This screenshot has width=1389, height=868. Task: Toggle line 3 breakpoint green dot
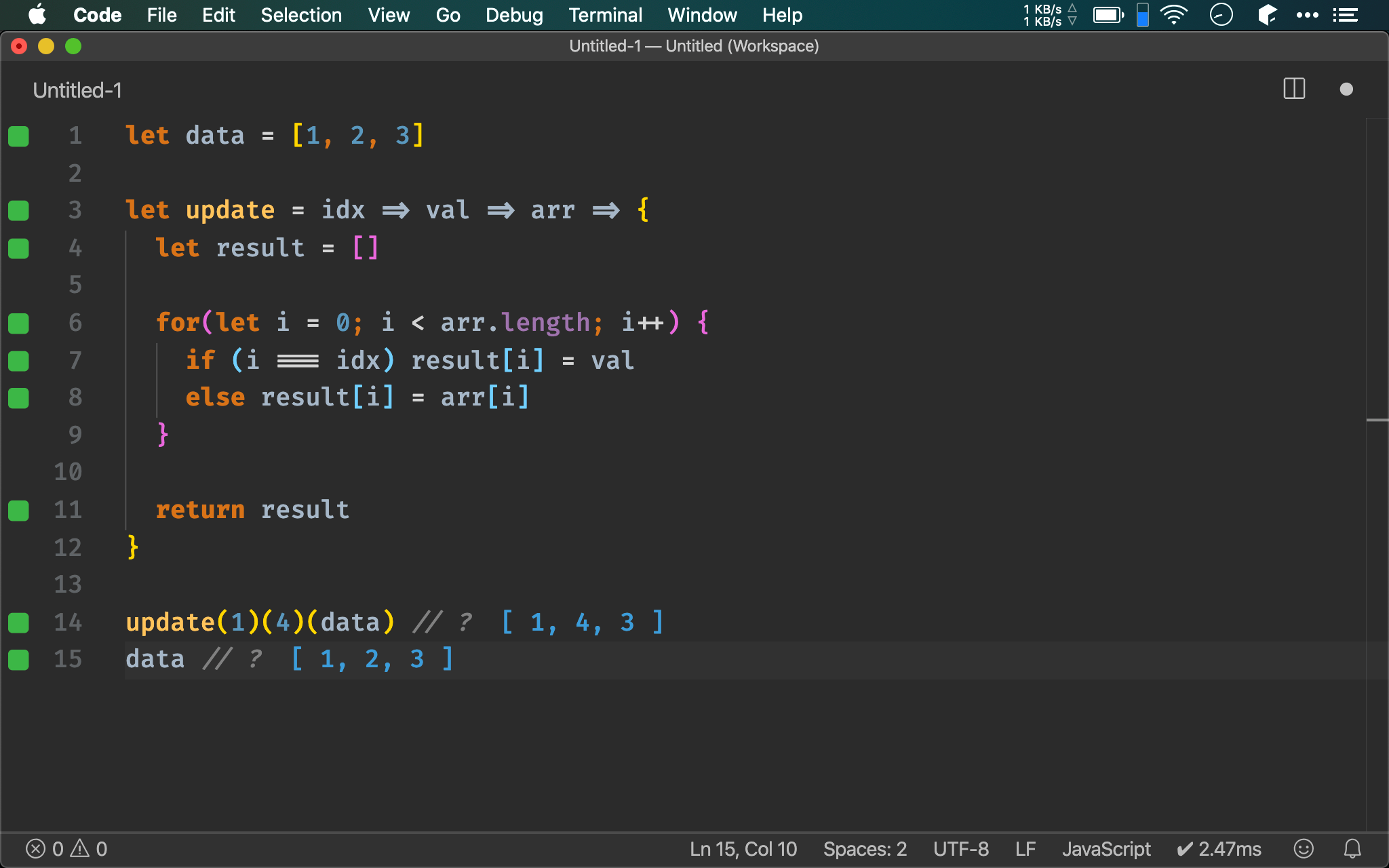point(18,210)
